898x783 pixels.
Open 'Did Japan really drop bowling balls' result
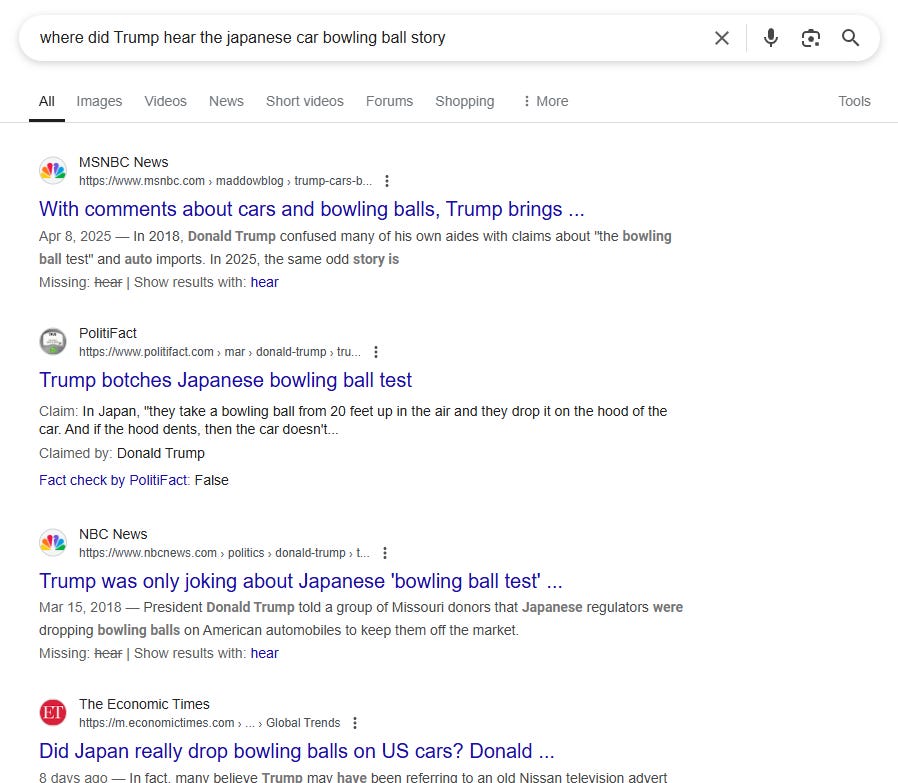point(297,751)
